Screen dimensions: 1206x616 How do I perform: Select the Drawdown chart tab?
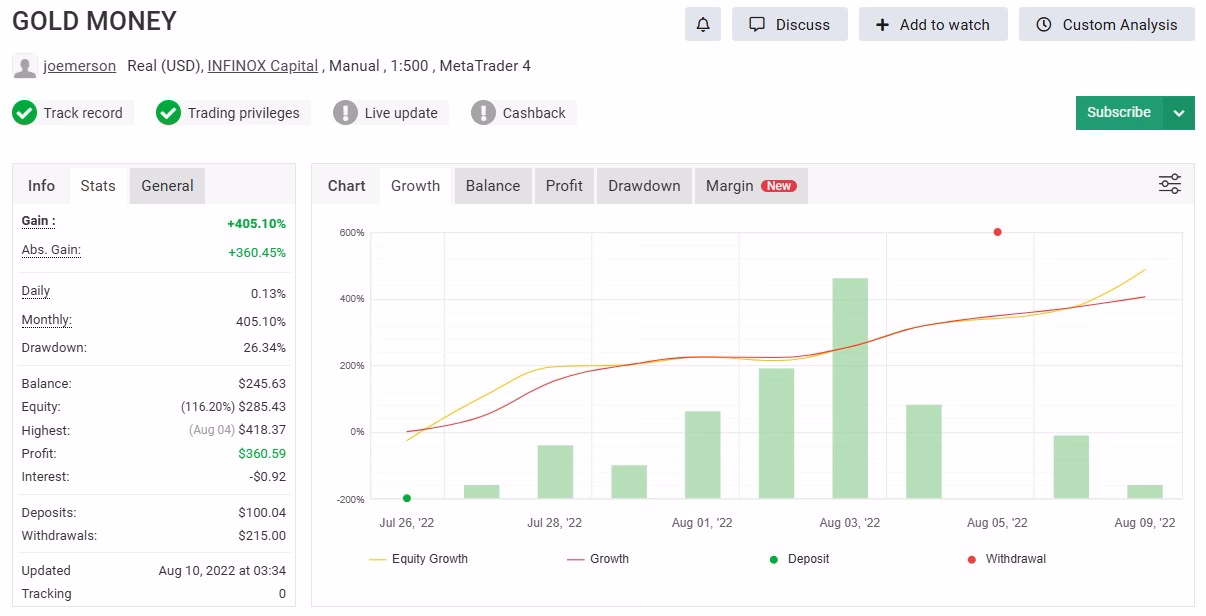pyautogui.click(x=644, y=186)
